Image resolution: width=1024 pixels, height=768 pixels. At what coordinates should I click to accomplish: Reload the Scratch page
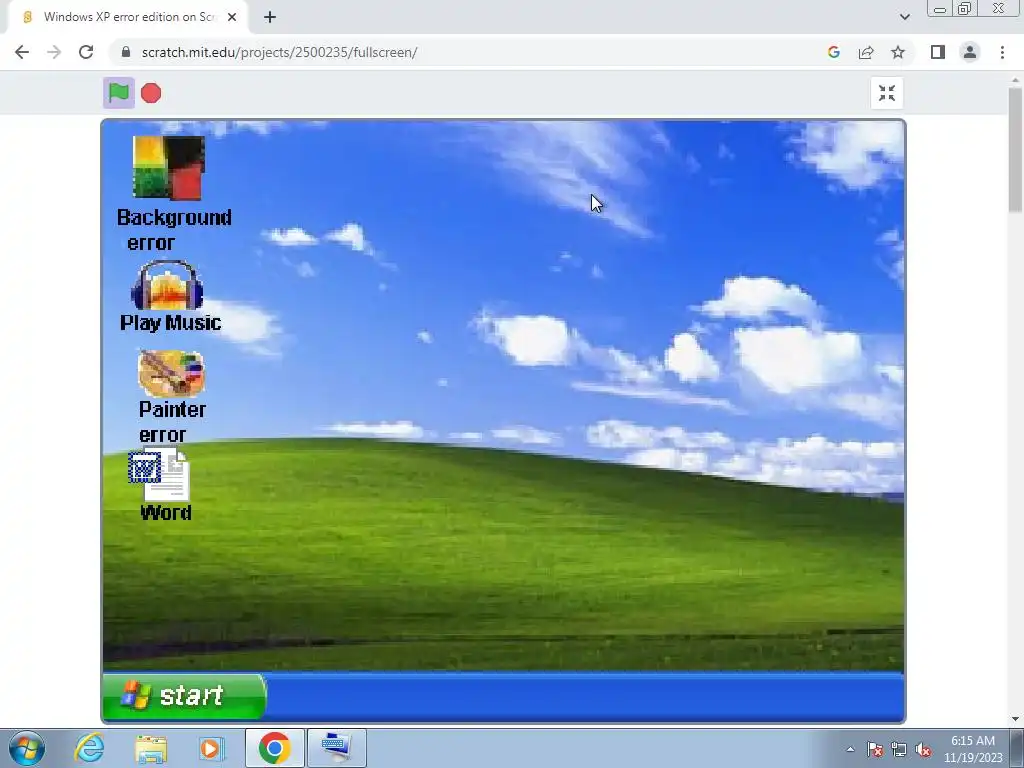click(x=86, y=52)
